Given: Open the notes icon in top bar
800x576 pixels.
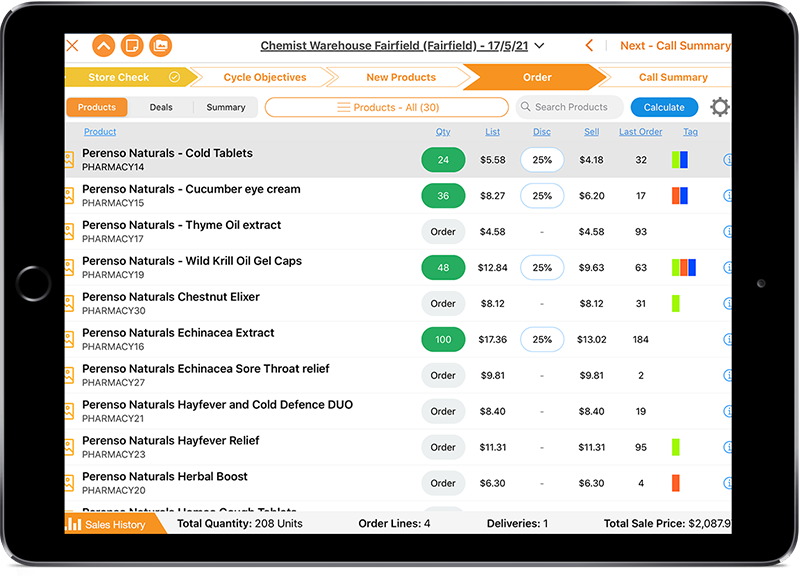Looking at the screenshot, I should [131, 46].
